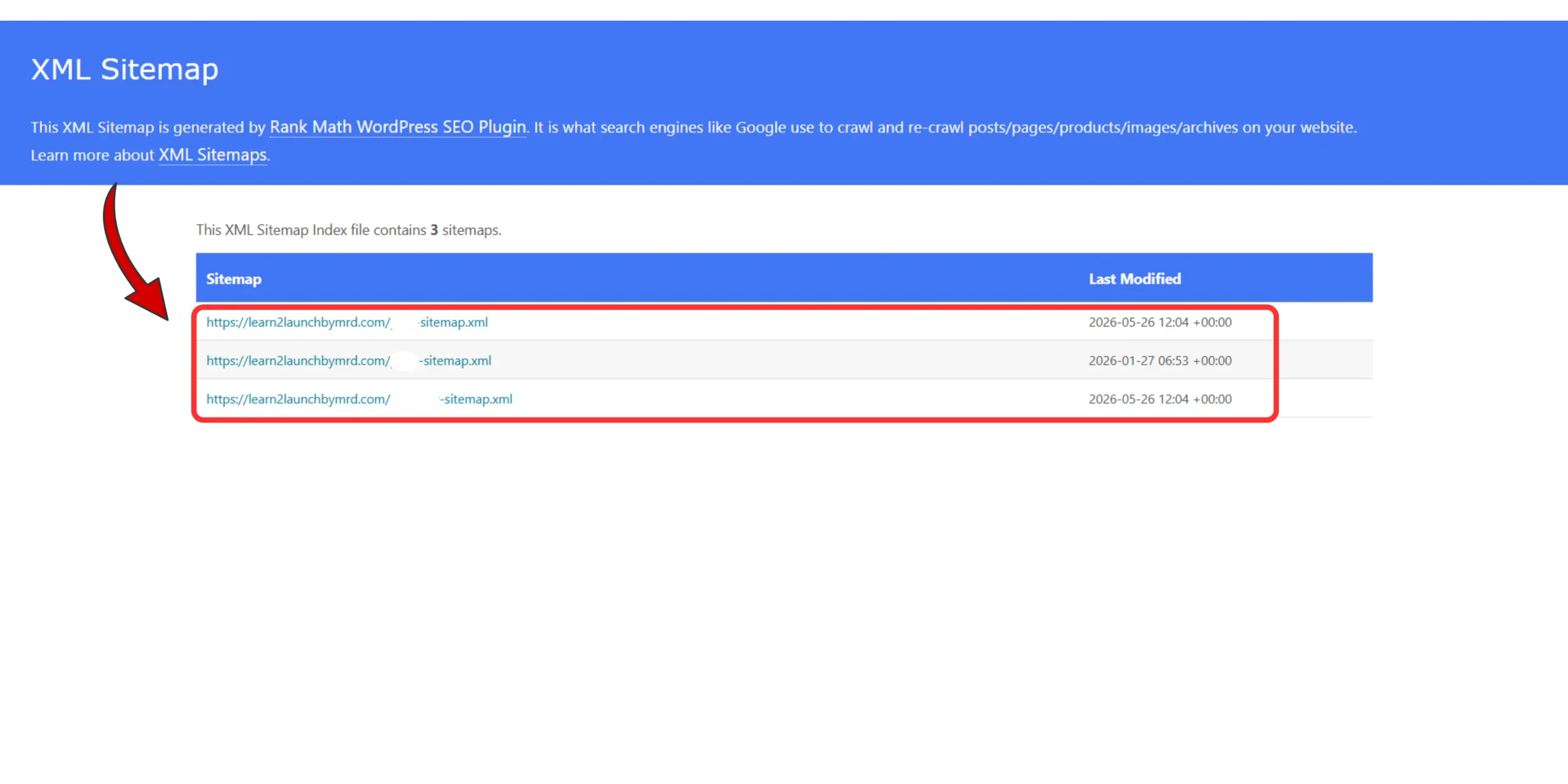Click the XML Sitemap page heading
This screenshot has height=784, width=1568.
pos(124,69)
